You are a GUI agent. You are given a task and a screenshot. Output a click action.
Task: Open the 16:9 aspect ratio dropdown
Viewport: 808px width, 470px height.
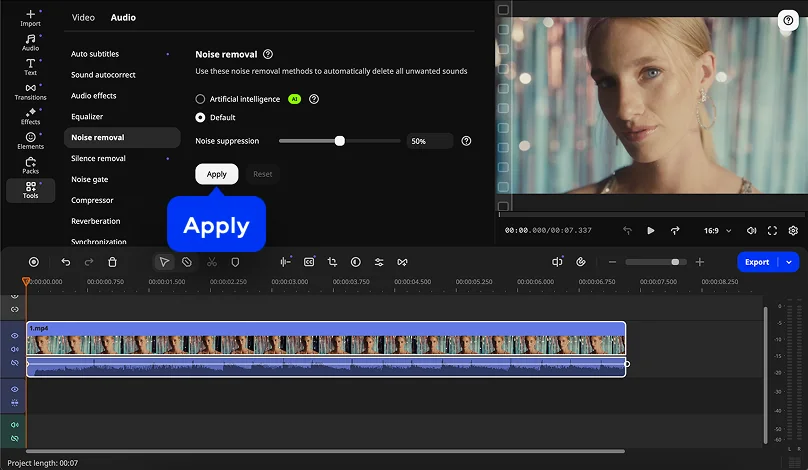[716, 230]
